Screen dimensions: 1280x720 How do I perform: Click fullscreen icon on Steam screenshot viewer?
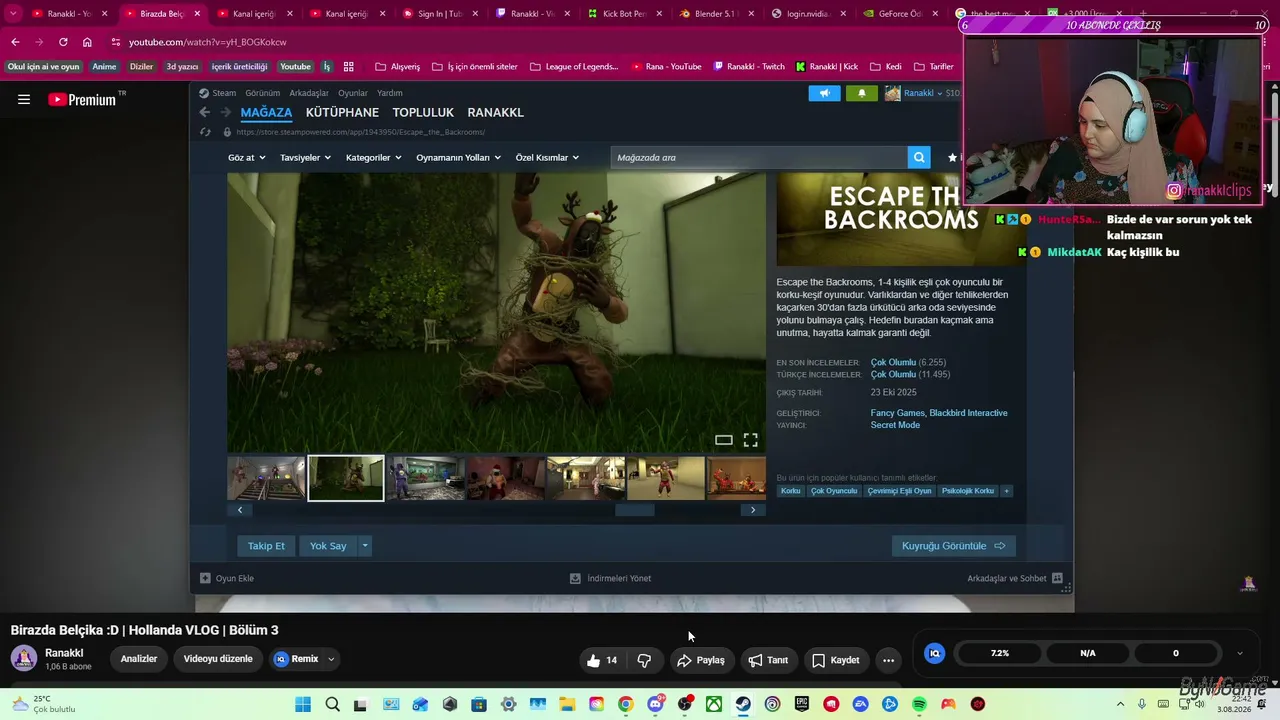tap(750, 440)
